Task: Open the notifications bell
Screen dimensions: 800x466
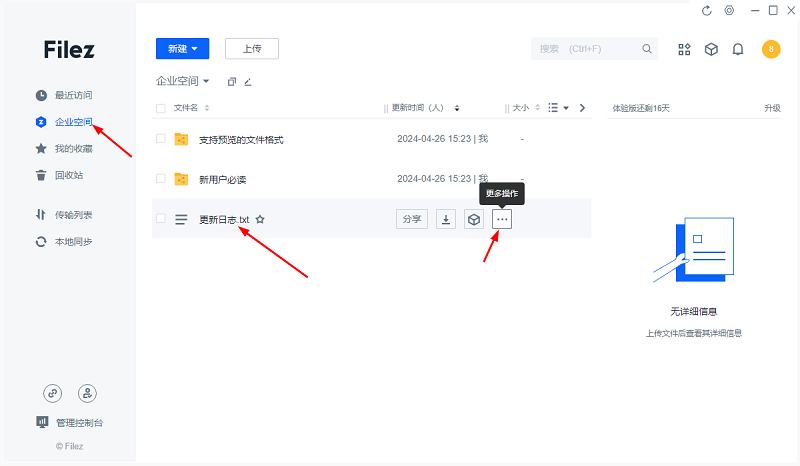Action: [738, 49]
